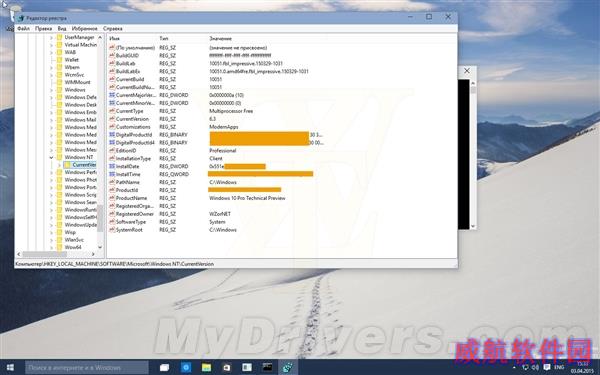Click the CurrentBuild string value icon
This screenshot has width=600, height=375.
[x=112, y=79]
